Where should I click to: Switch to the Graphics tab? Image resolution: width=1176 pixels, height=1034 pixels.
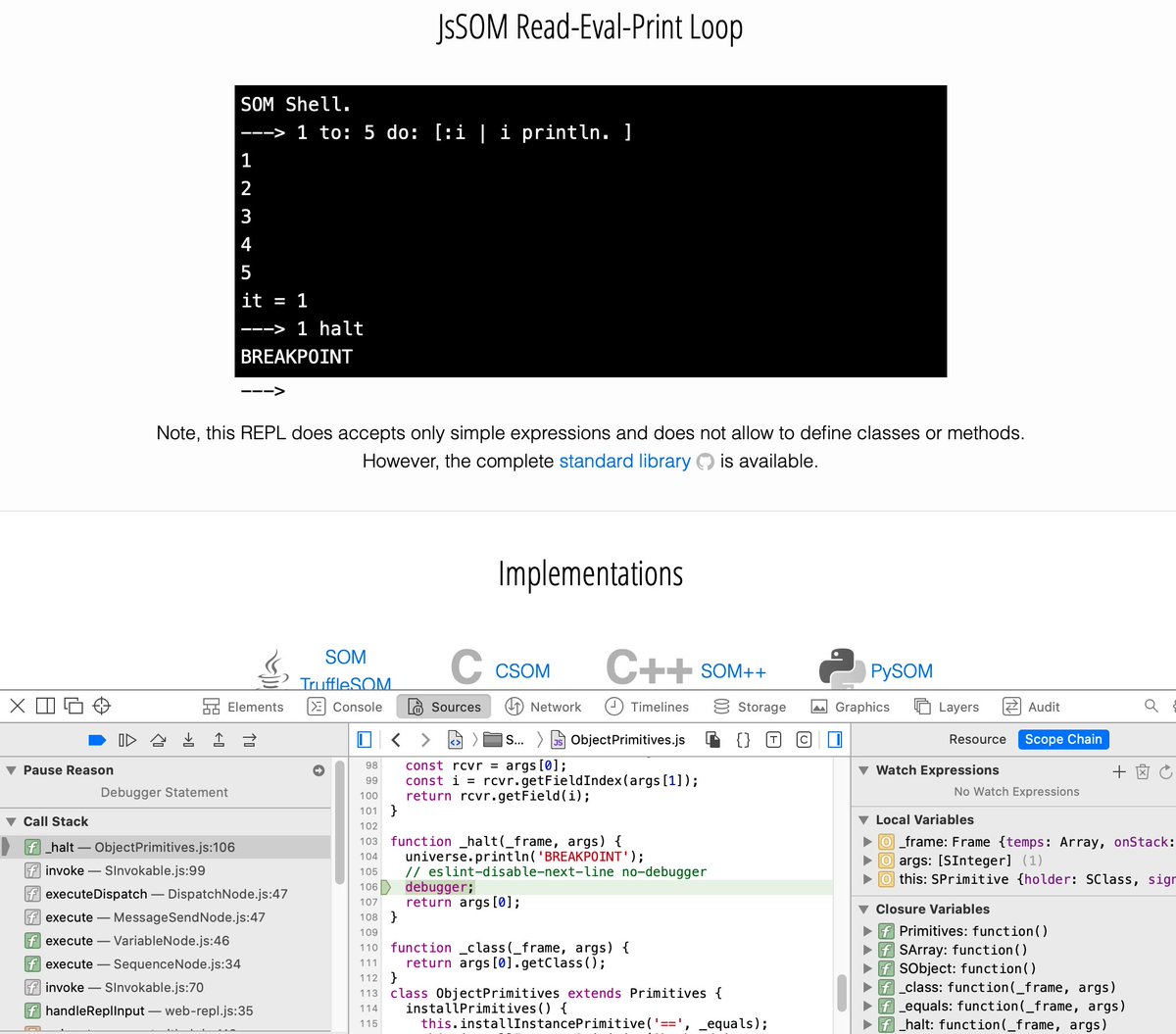(851, 707)
